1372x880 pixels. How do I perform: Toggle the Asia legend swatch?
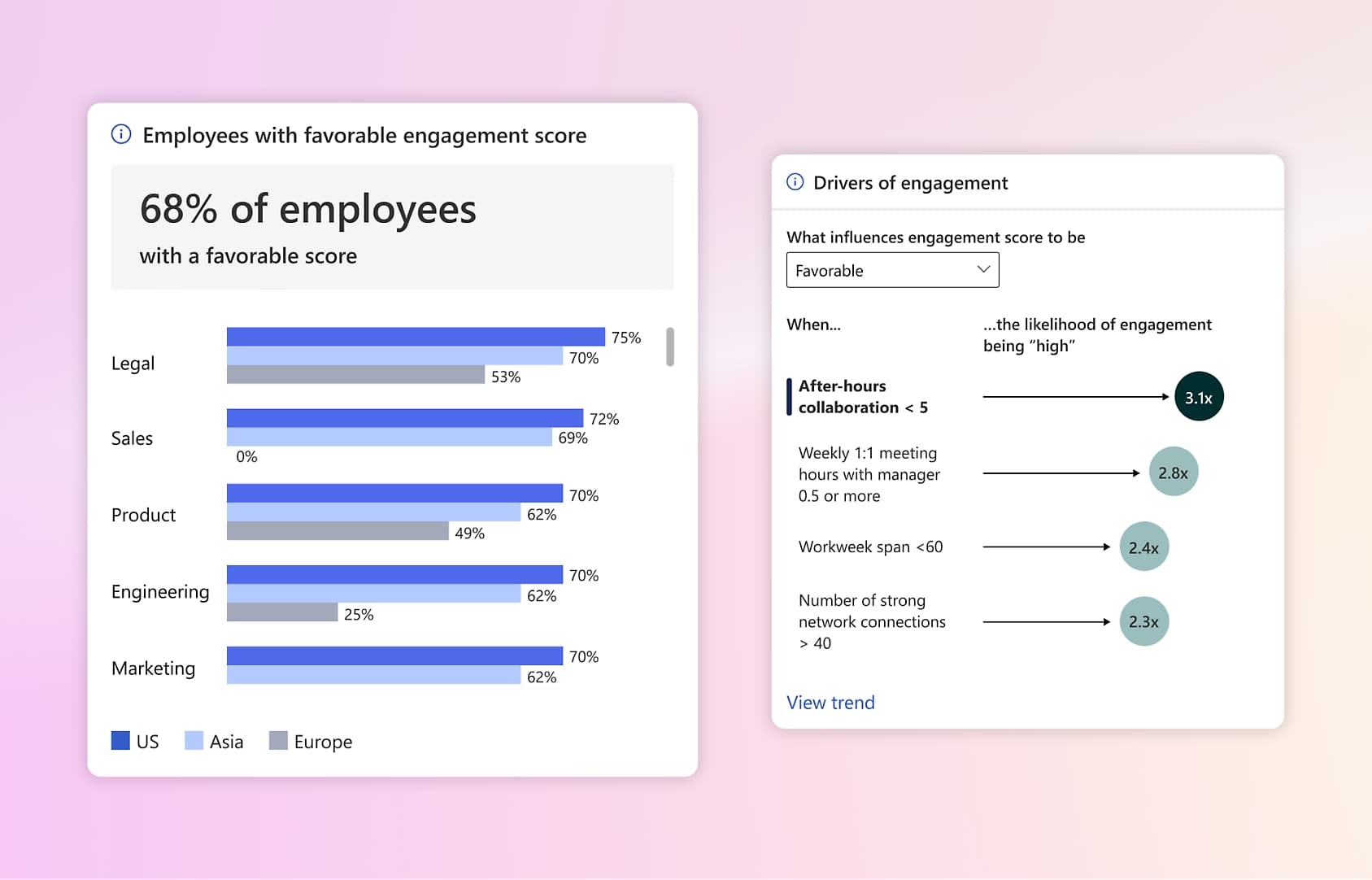tap(194, 741)
